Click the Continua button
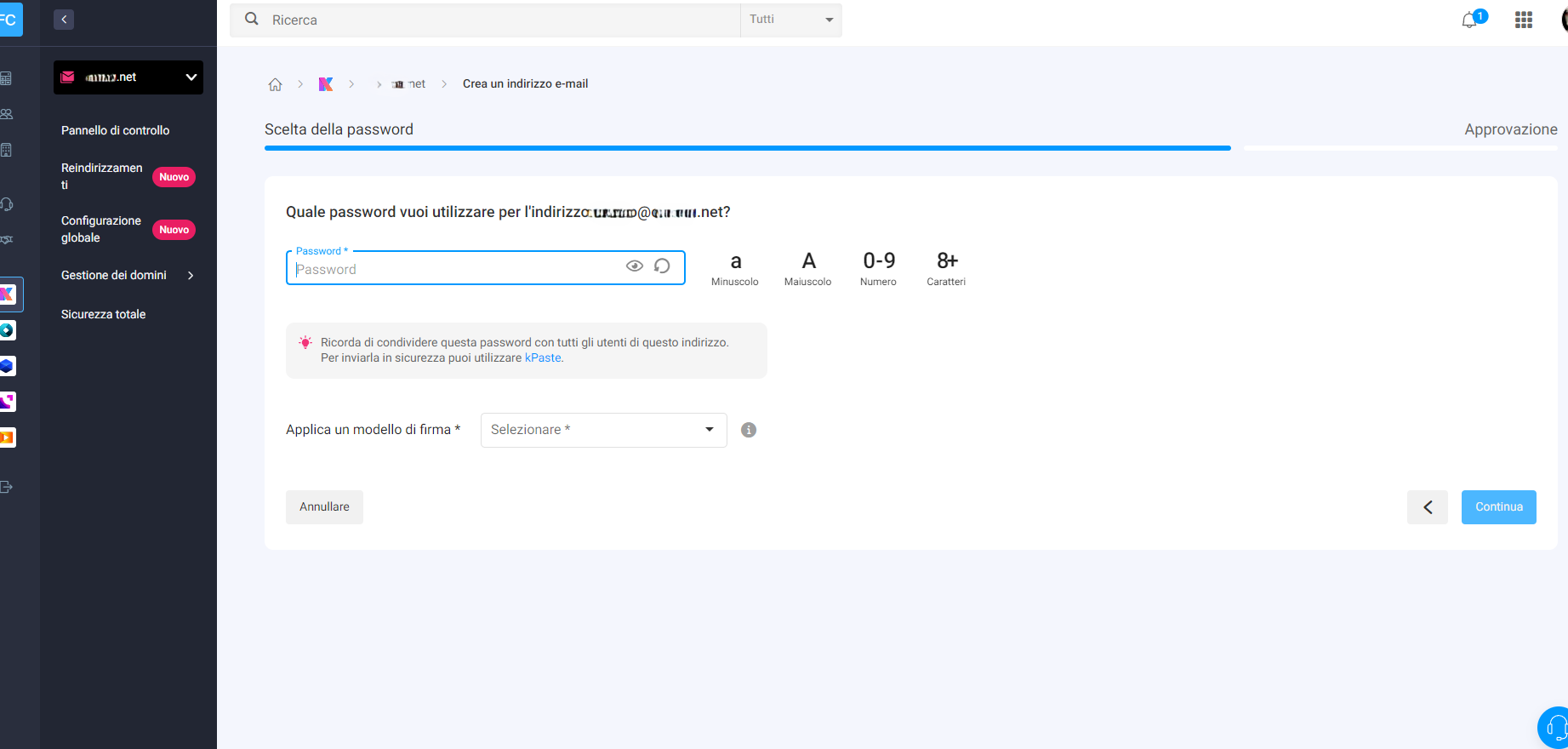Viewport: 1568px width, 749px height. coord(1499,507)
